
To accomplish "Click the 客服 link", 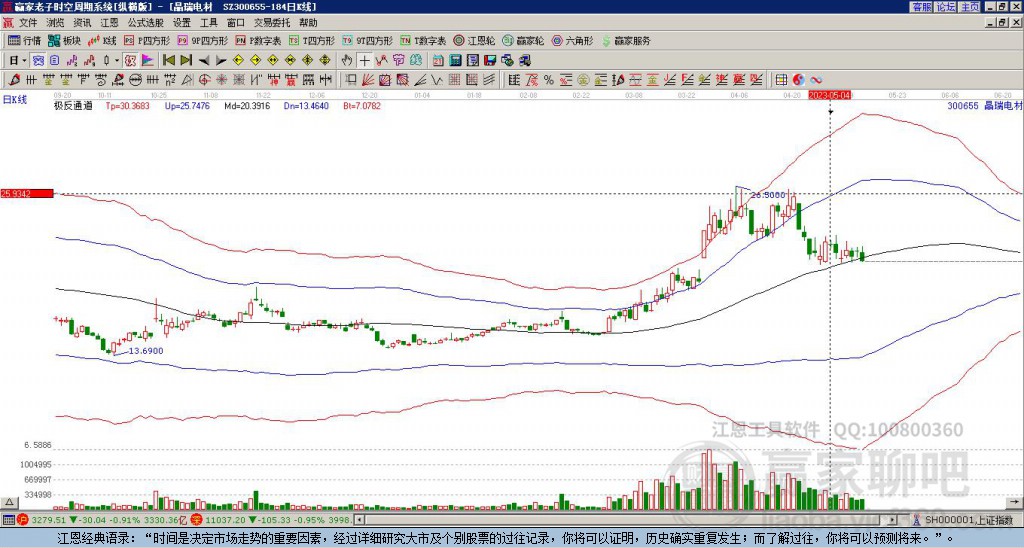I will tap(921, 7).
